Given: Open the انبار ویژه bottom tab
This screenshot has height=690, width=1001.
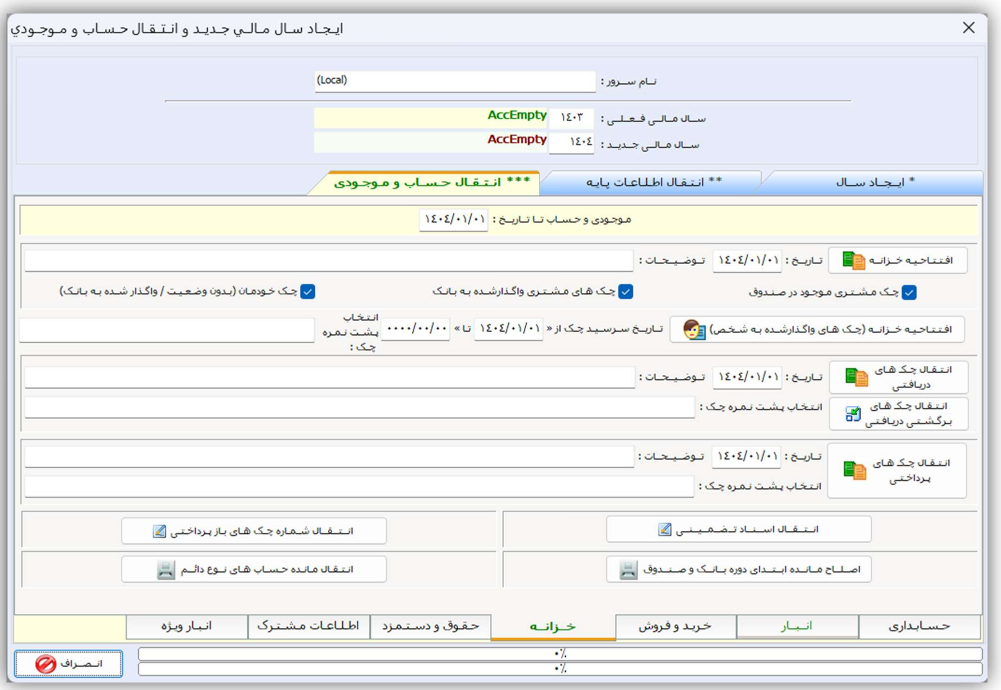Looking at the screenshot, I should tap(186, 626).
